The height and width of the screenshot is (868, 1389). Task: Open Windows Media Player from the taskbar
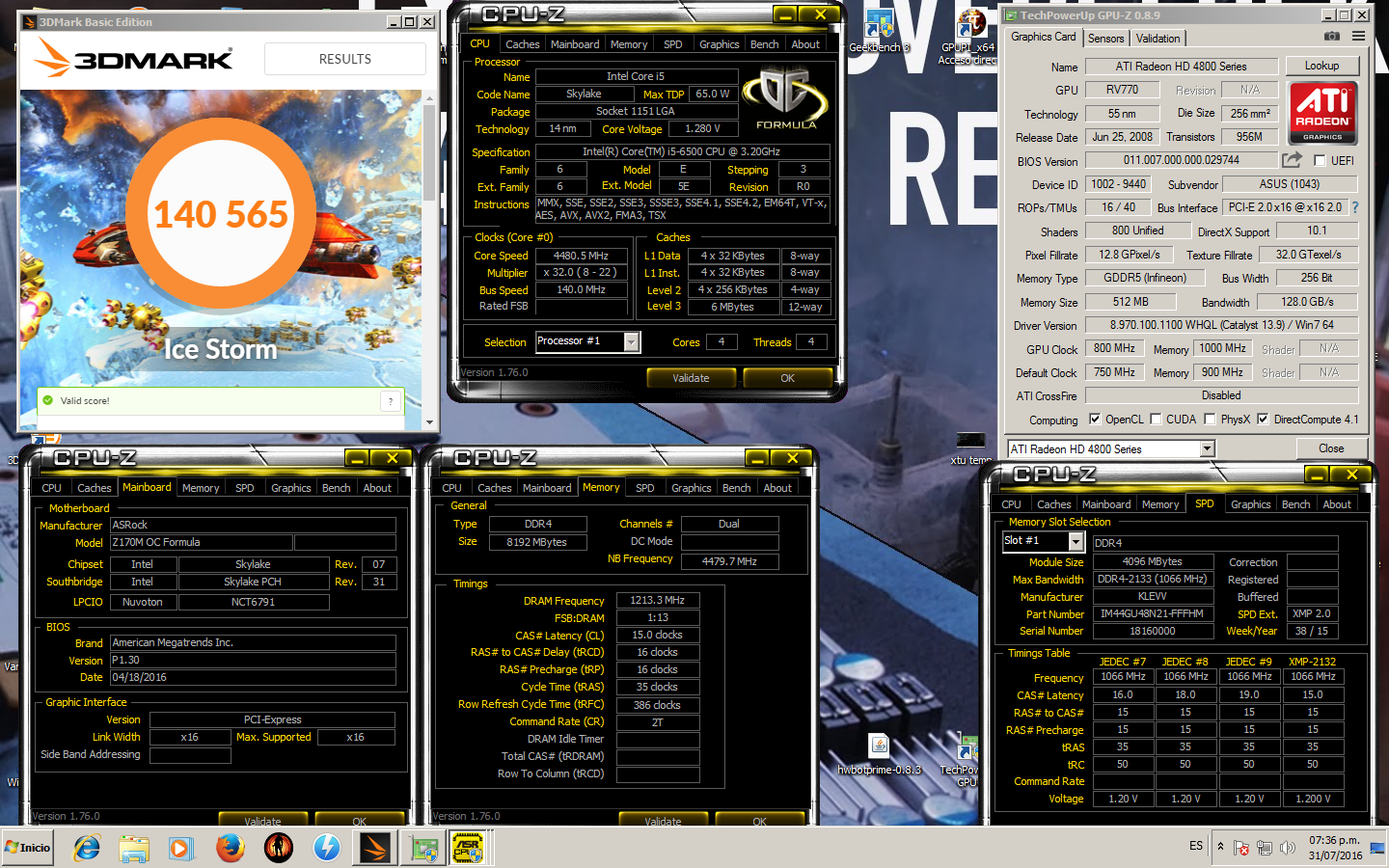(x=180, y=849)
